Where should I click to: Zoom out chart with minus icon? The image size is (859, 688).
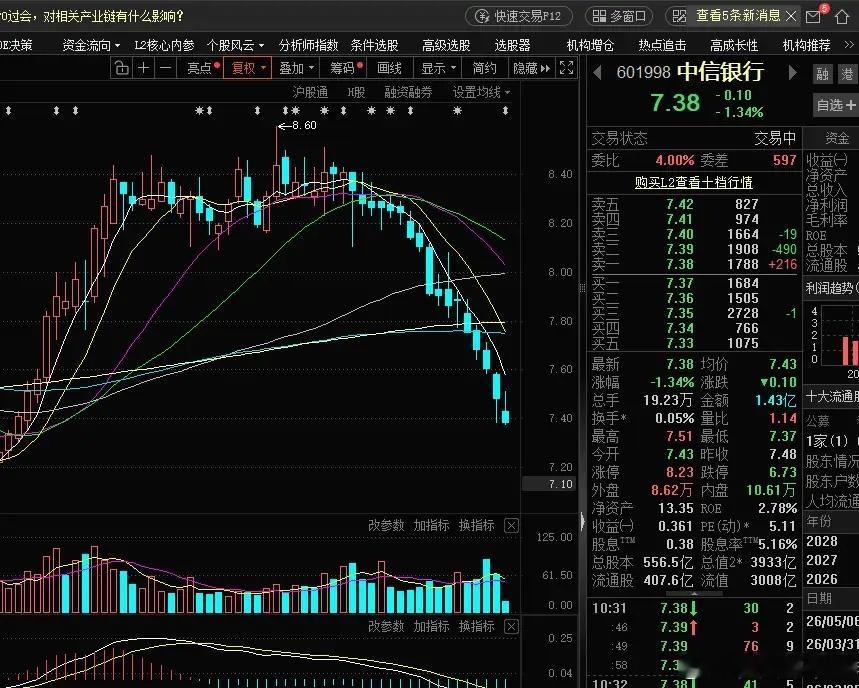click(x=166, y=68)
